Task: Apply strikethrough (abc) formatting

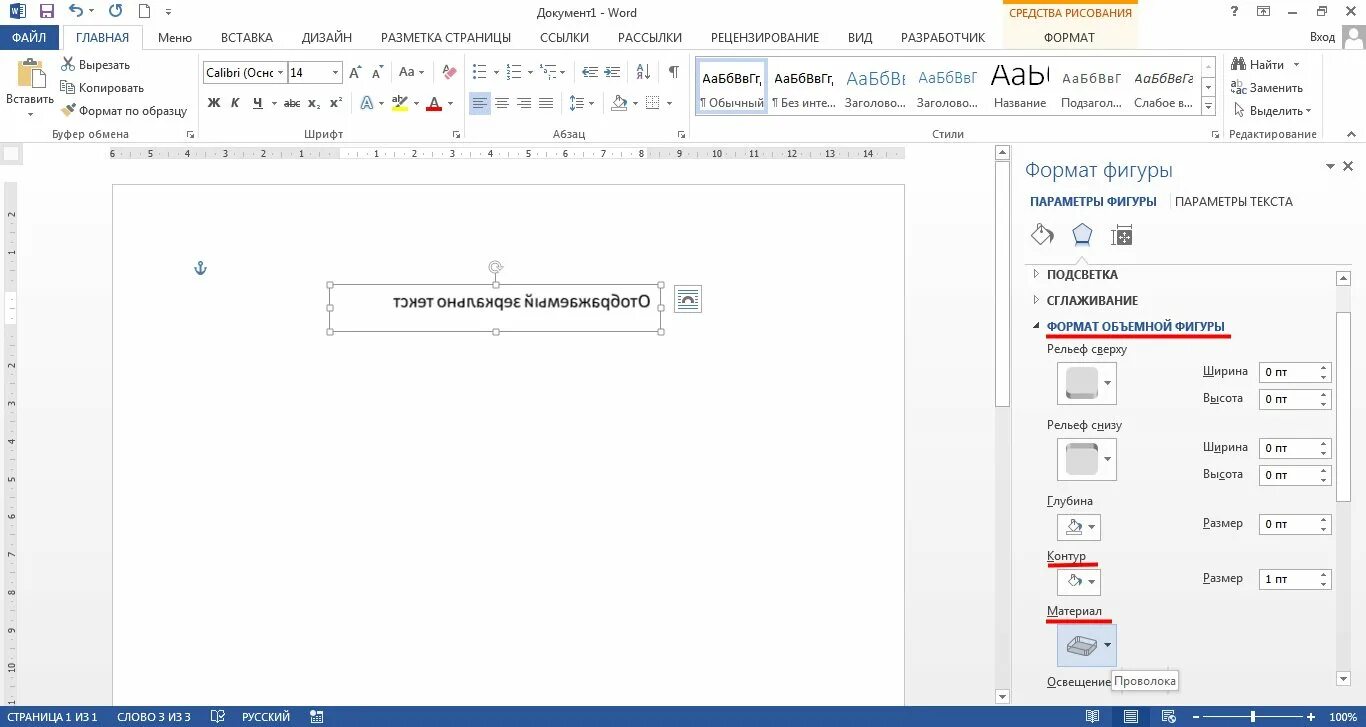Action: (x=292, y=103)
